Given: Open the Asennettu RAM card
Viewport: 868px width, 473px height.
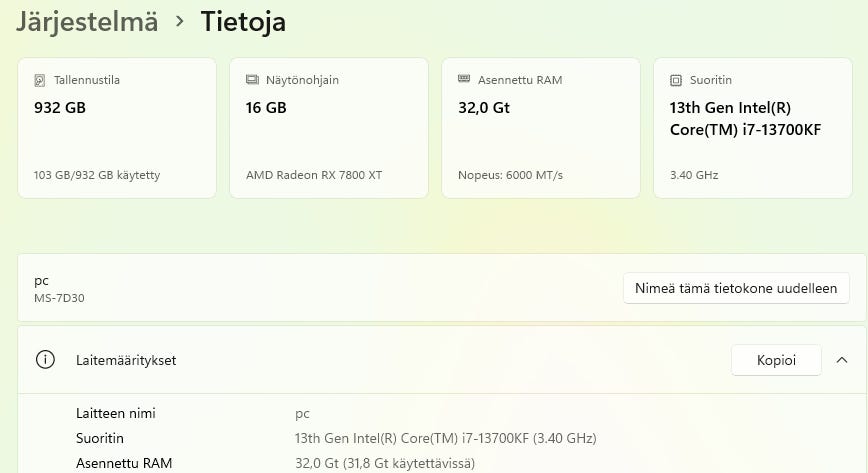Looking at the screenshot, I should [541, 128].
